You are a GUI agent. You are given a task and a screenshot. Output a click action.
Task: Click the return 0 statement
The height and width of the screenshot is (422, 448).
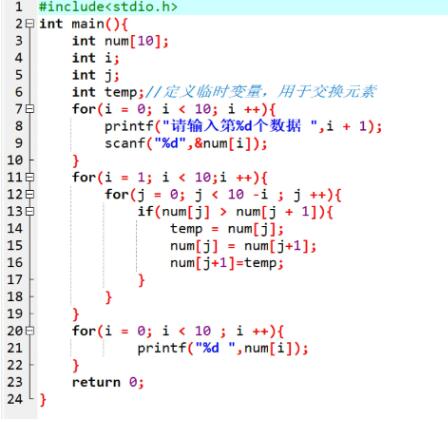(108, 382)
